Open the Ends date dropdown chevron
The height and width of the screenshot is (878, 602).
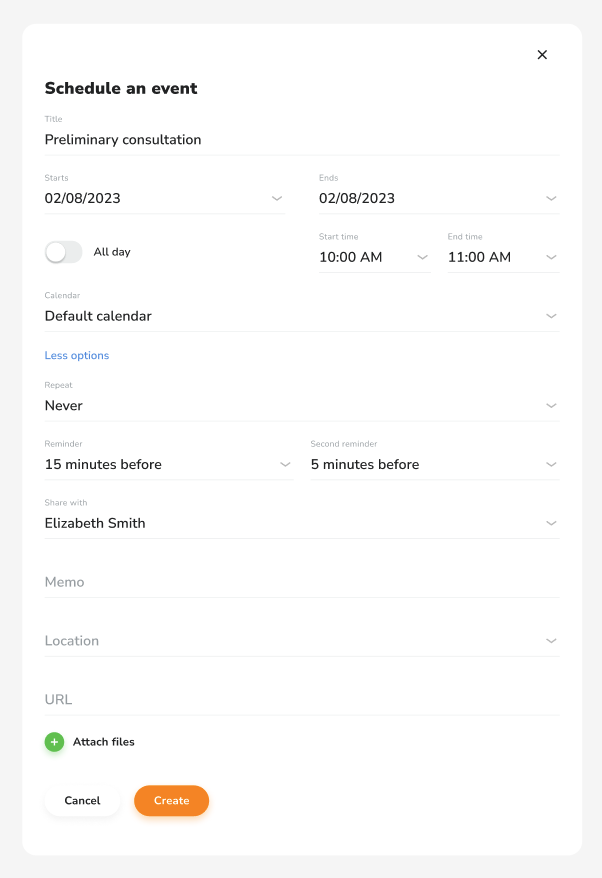coord(551,198)
